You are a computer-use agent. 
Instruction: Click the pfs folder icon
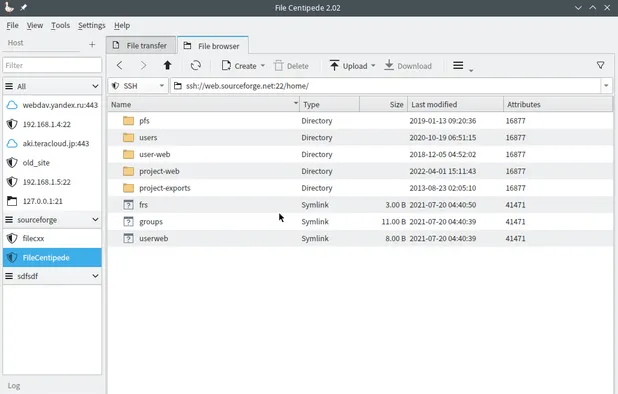tap(128, 121)
